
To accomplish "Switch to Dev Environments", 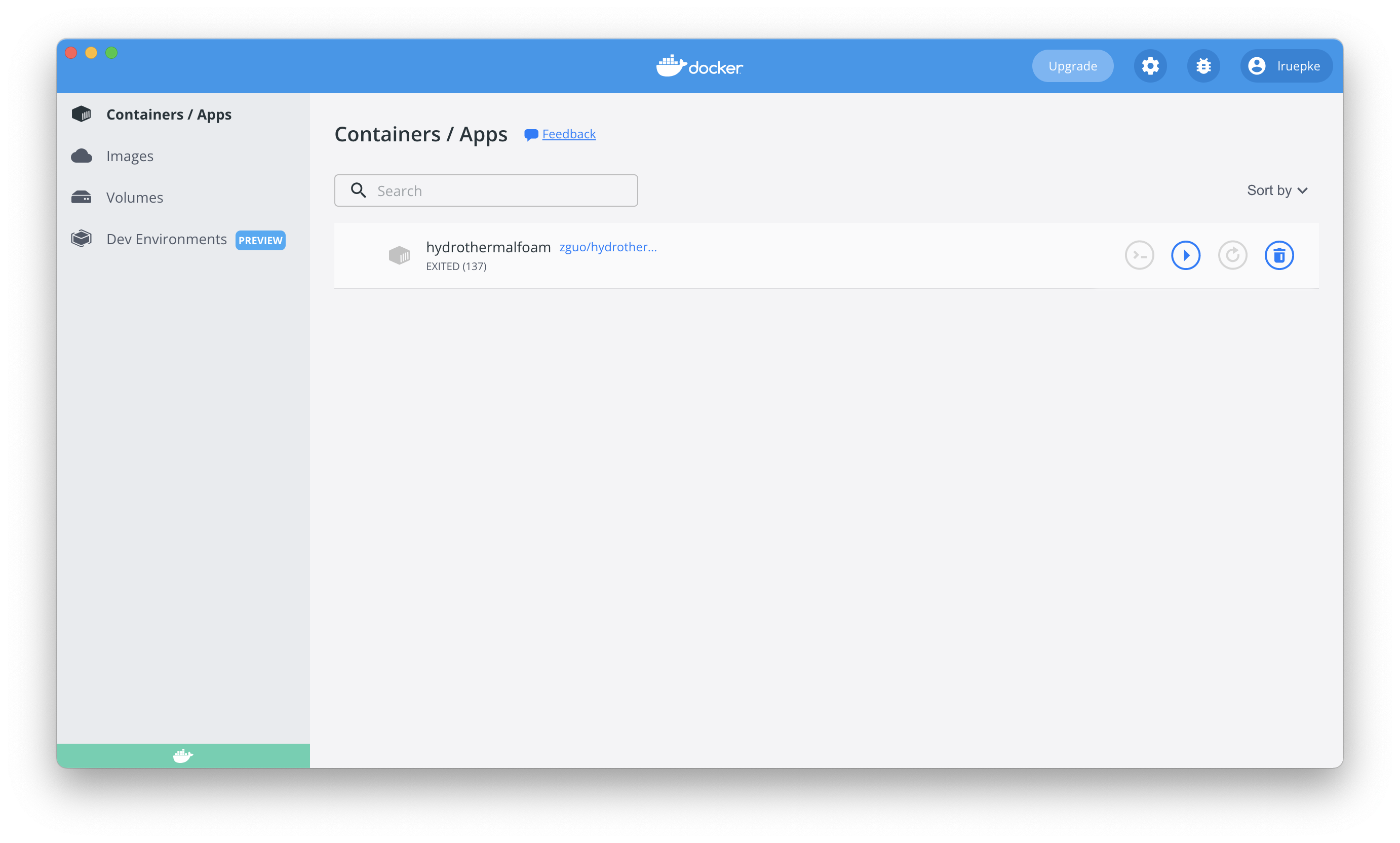I will [x=167, y=239].
